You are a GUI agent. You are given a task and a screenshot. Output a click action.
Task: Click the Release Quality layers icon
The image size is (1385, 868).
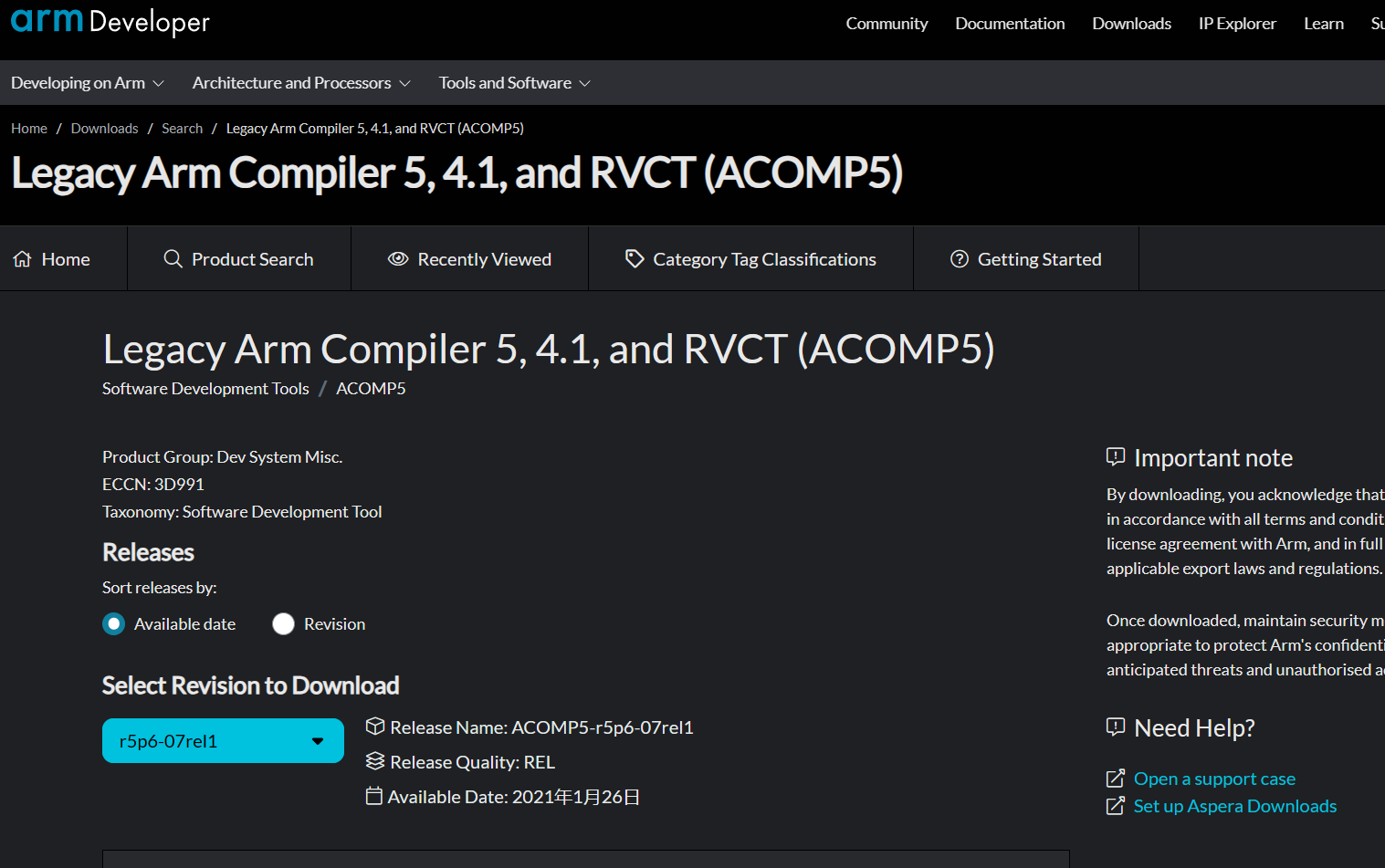tap(375, 761)
